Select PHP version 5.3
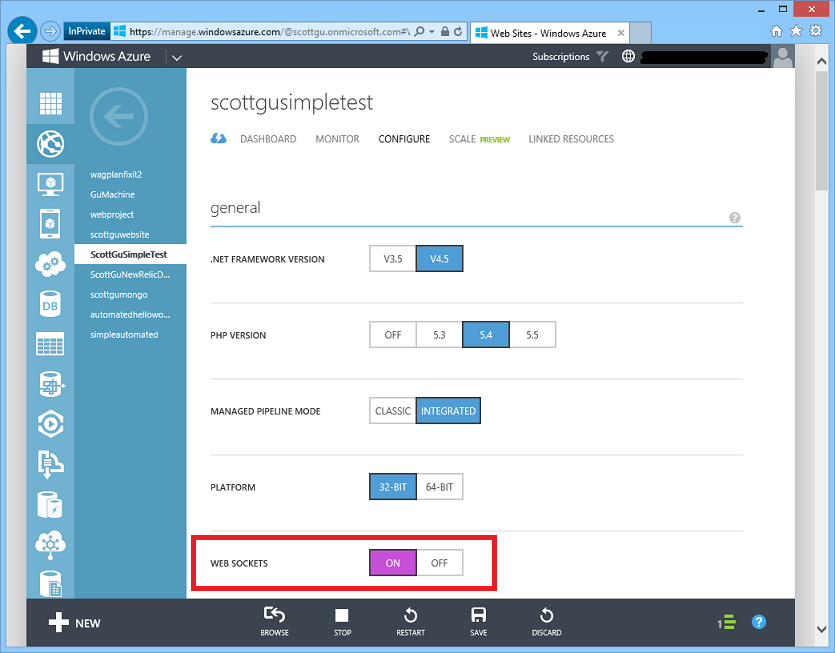This screenshot has width=835, height=653. pos(439,335)
